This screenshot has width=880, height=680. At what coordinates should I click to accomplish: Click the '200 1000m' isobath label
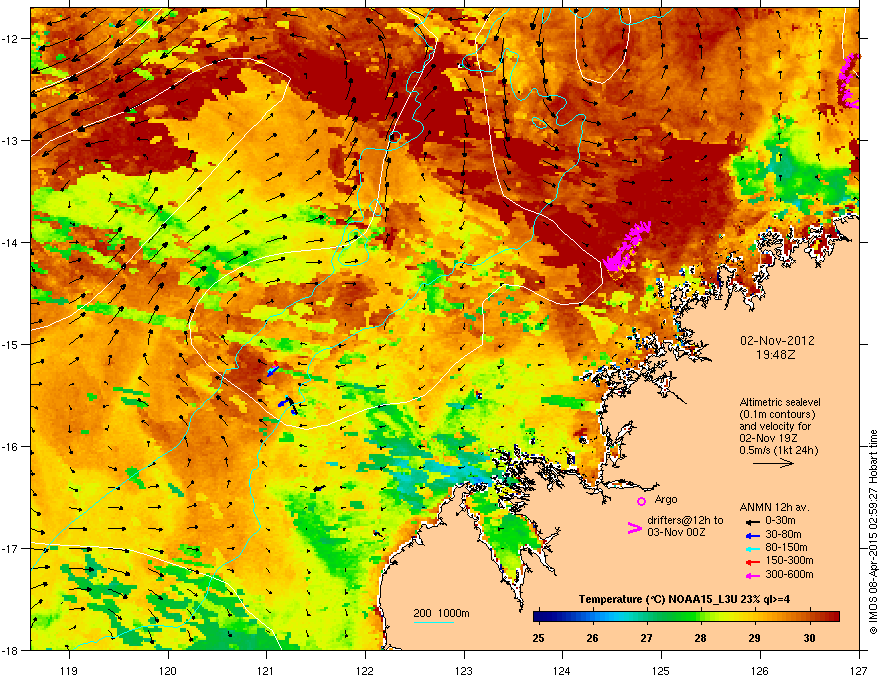441,613
